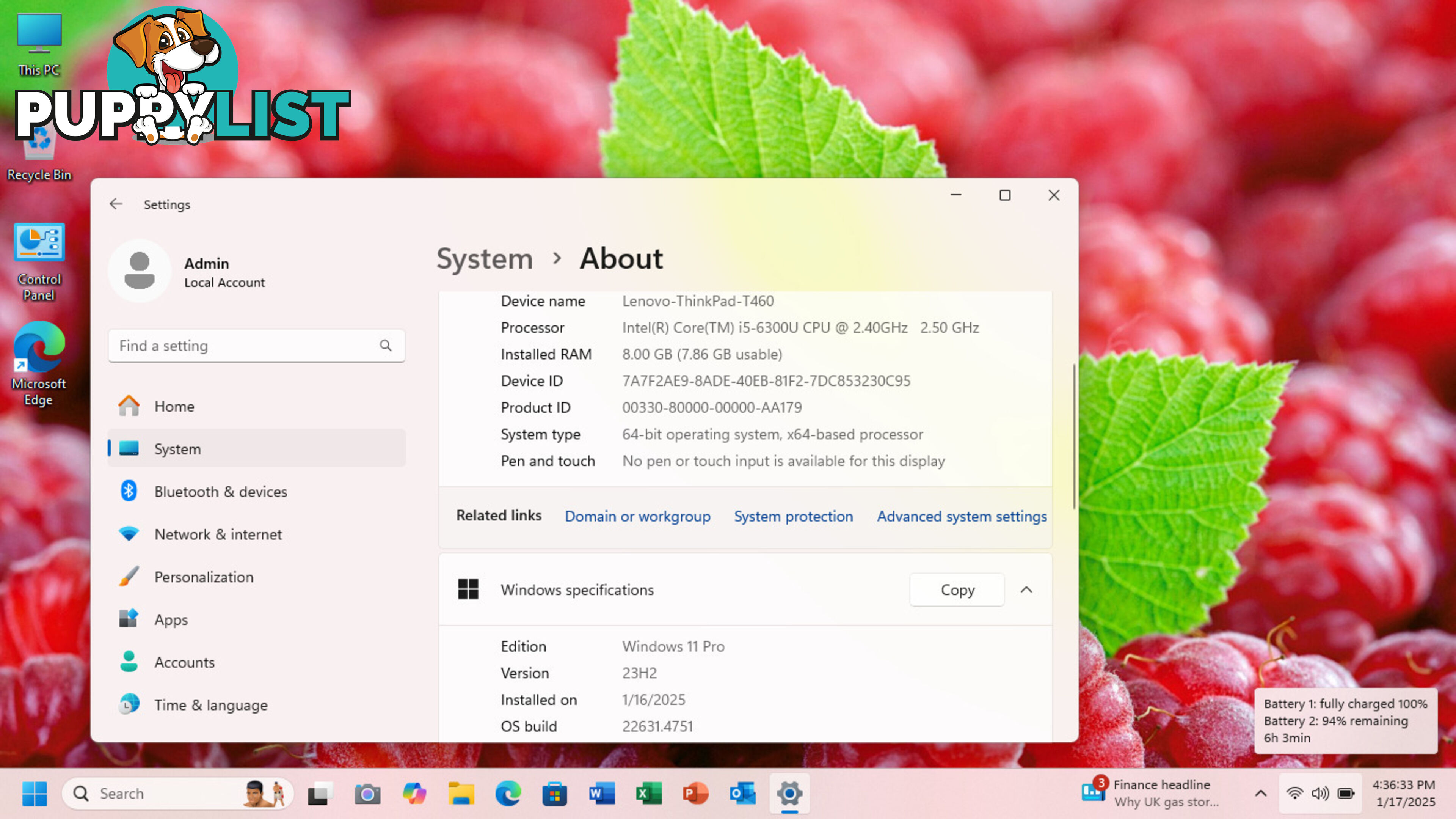Launch Word from the taskbar
Viewport: 1456px width, 819px height.
pyautogui.click(x=602, y=794)
